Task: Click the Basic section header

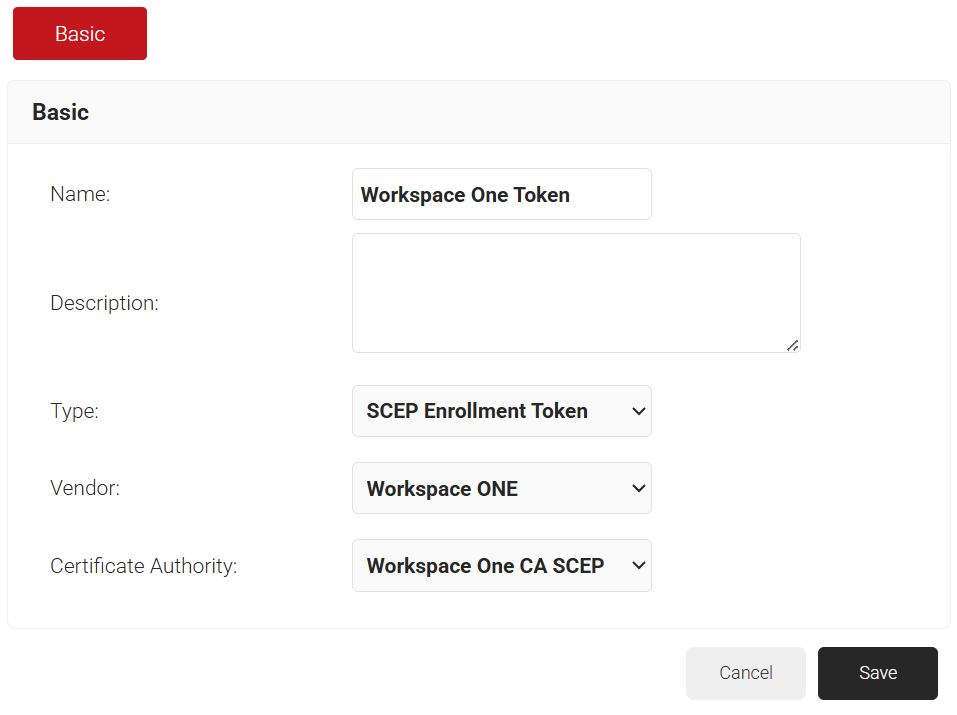Action: click(61, 112)
